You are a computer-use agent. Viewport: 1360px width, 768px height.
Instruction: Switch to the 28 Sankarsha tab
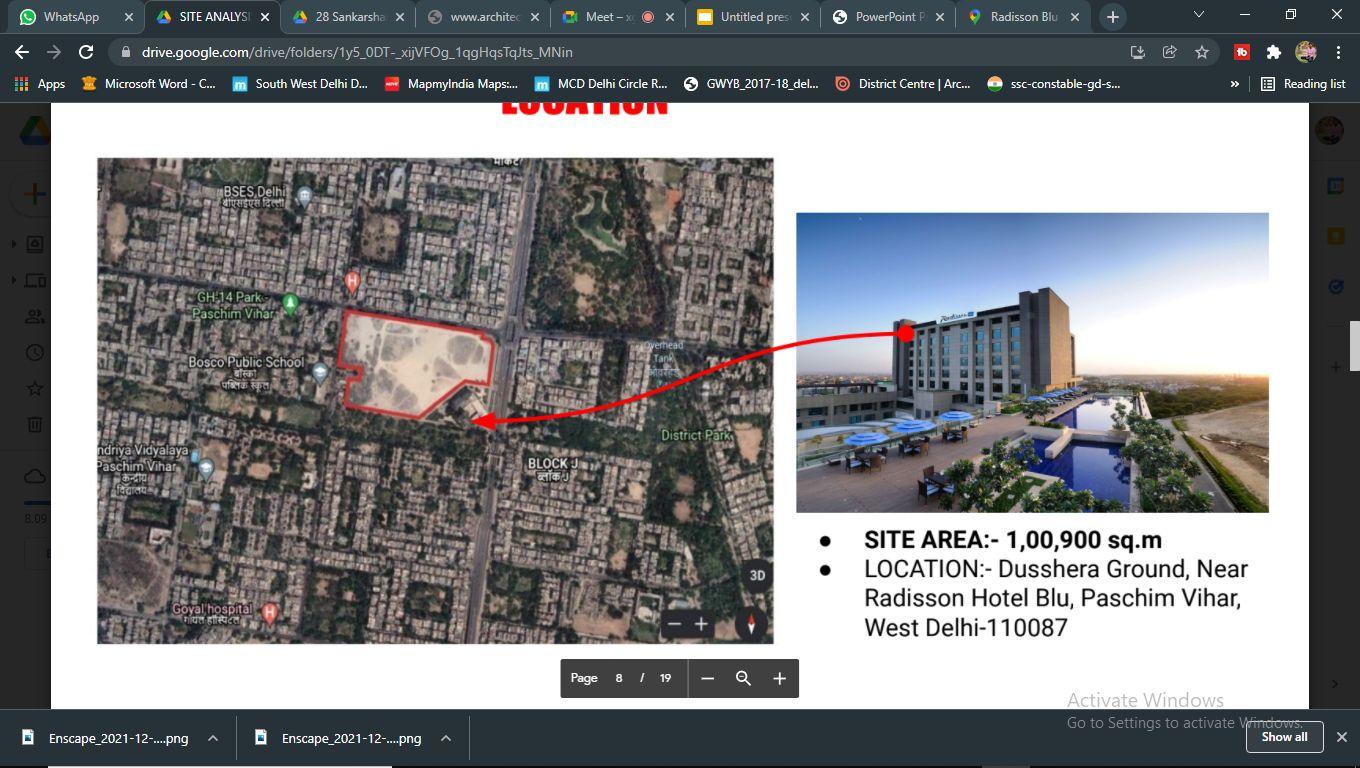(x=346, y=17)
